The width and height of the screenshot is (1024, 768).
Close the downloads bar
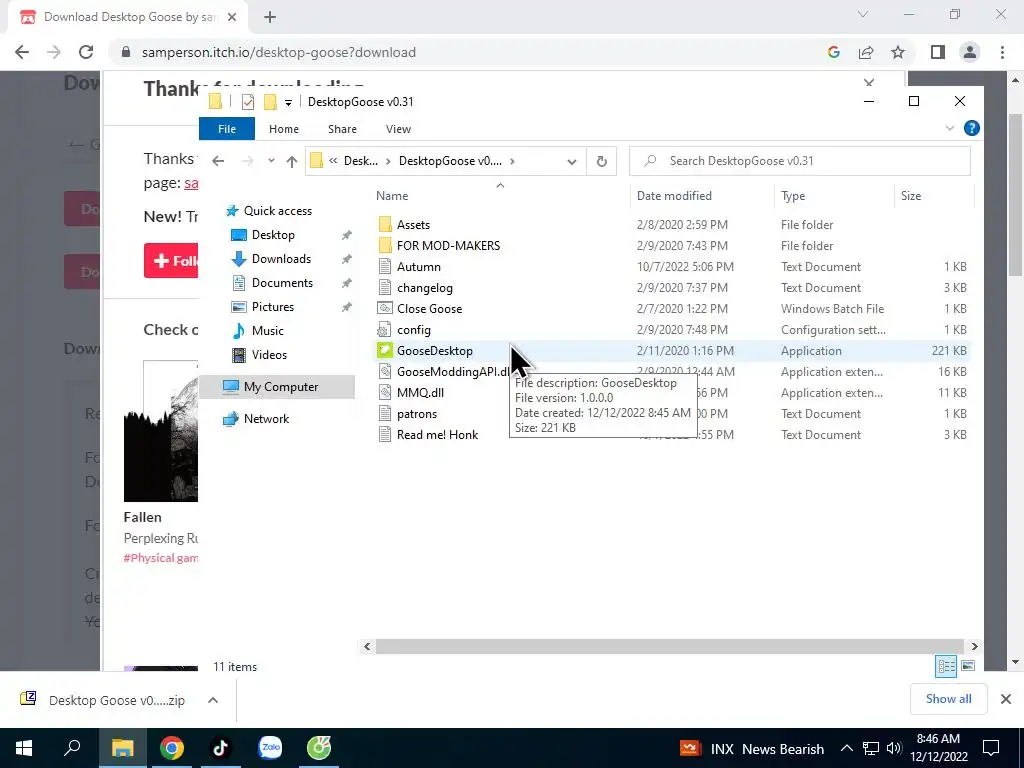(1006, 699)
